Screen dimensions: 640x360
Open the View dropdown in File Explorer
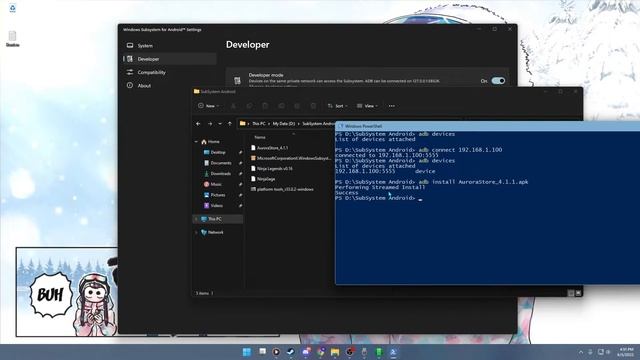coord(367,106)
